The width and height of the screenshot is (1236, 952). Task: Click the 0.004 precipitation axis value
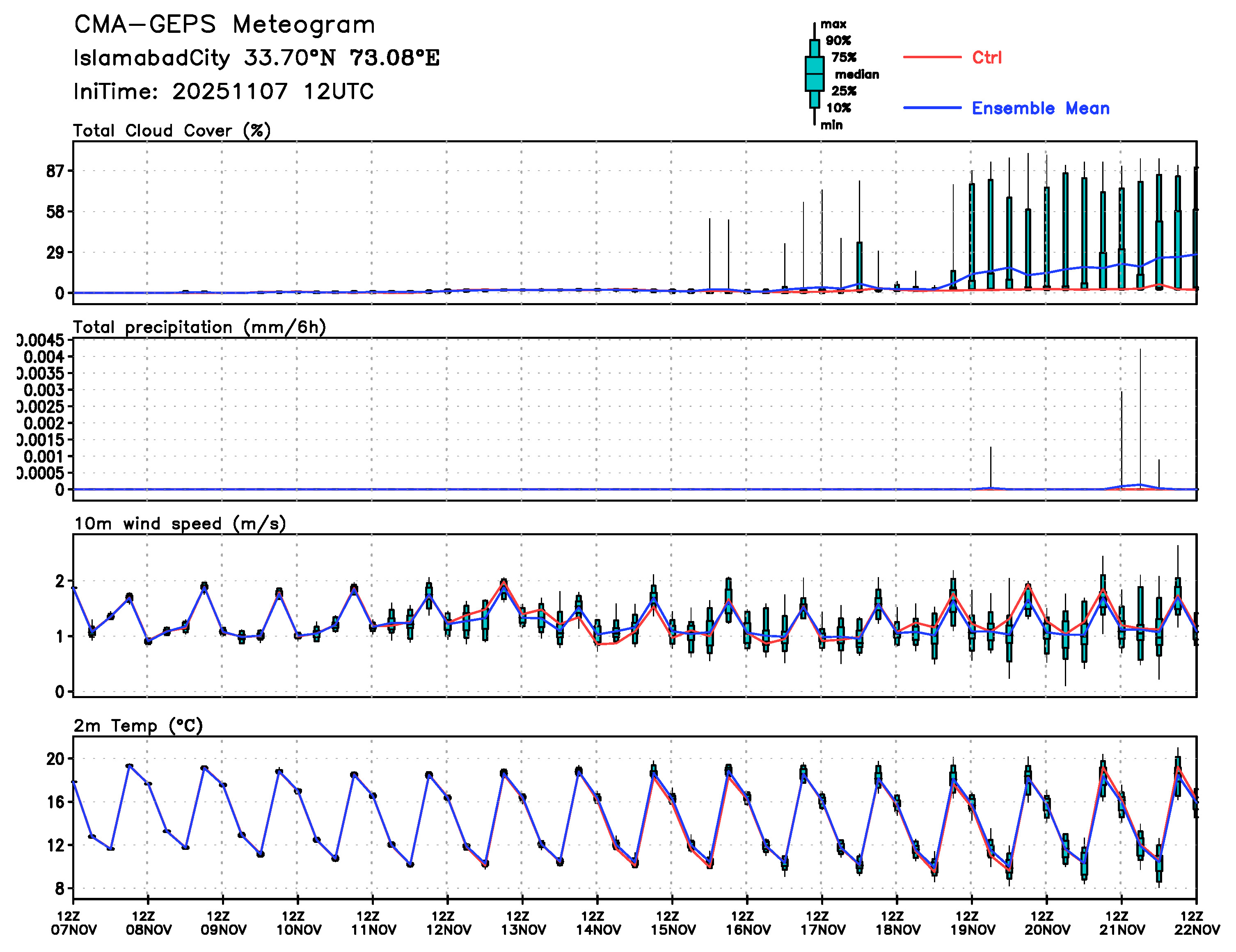(x=44, y=356)
